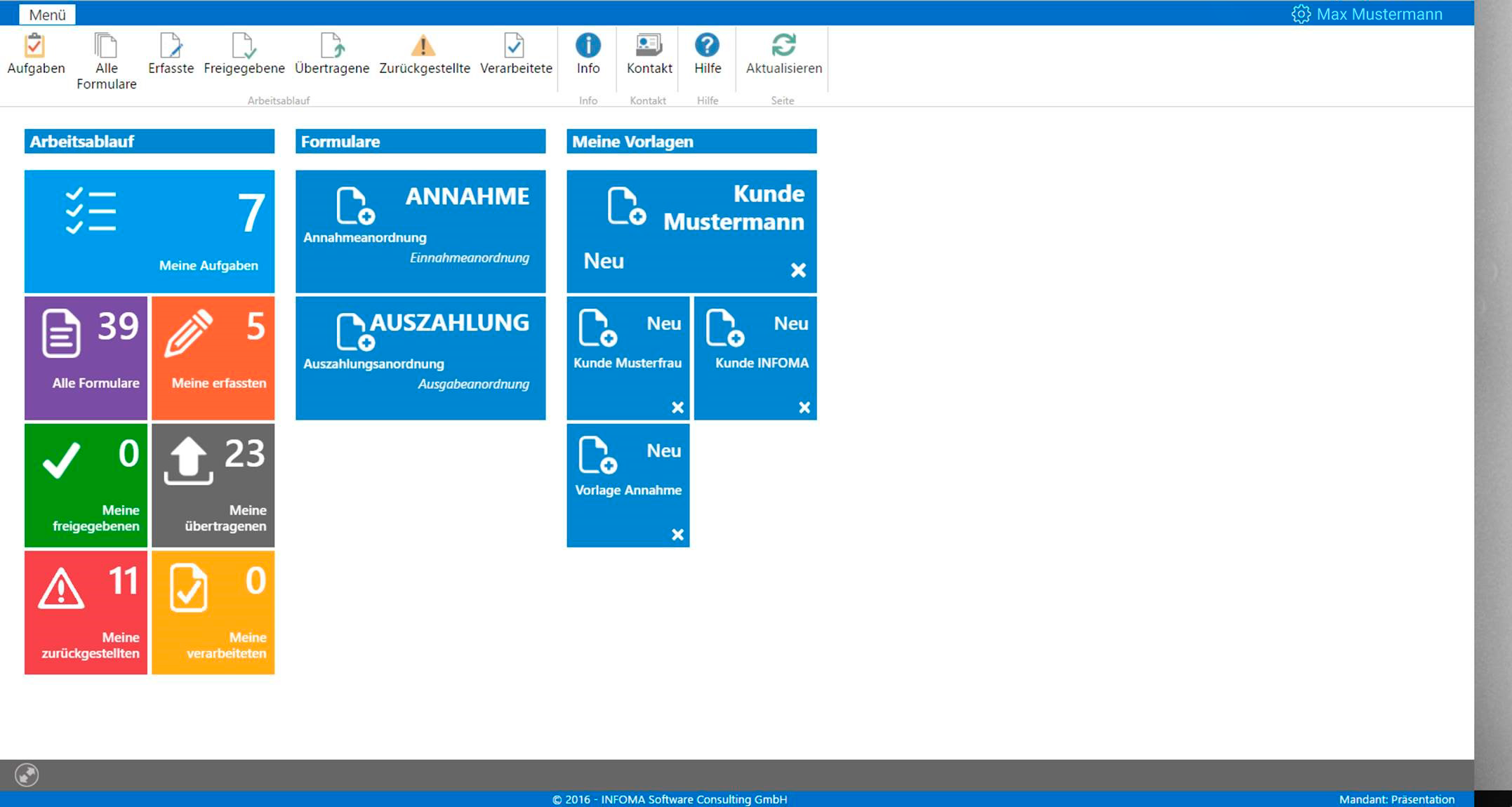
Task: Create new ANNAHME Annahmeanordnung form
Action: click(x=420, y=231)
